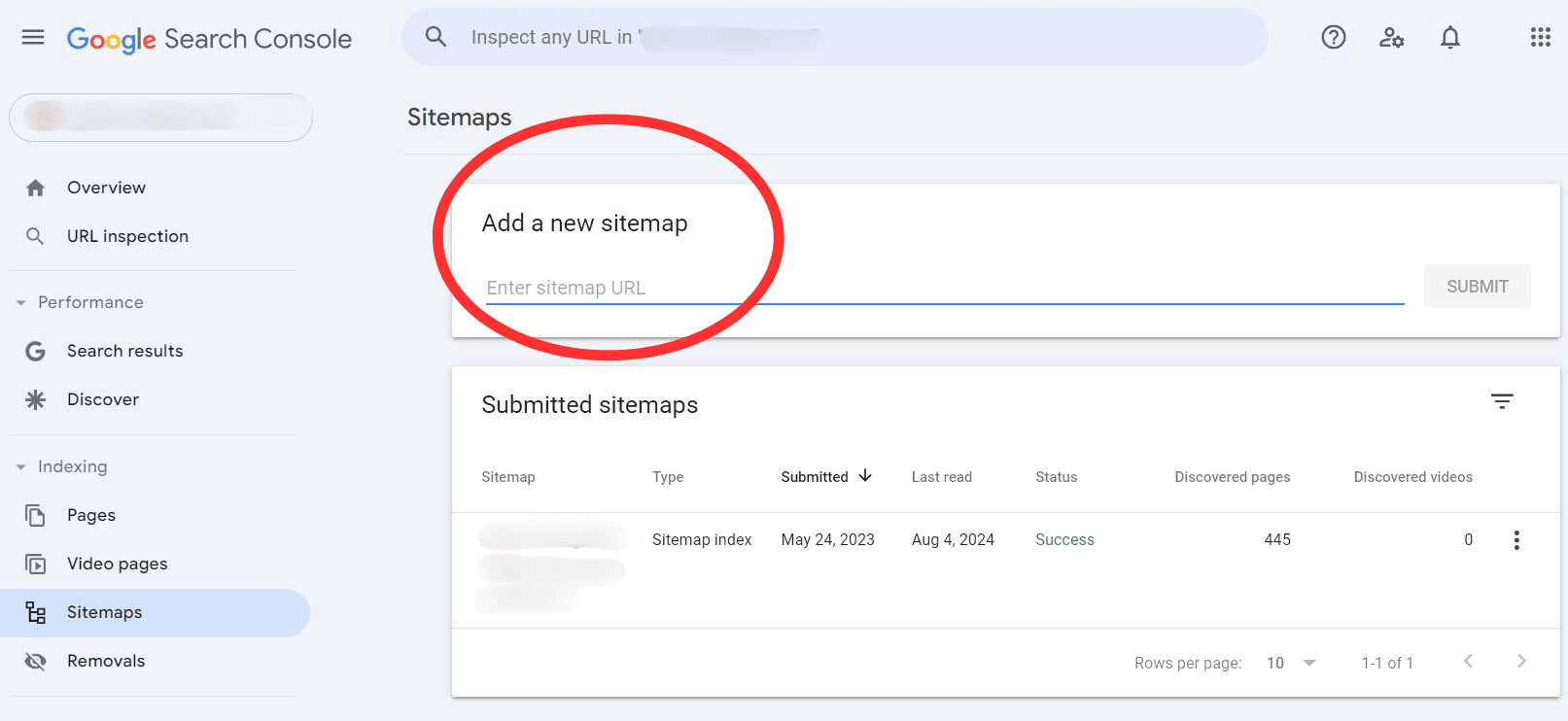Click the Success status
The image size is (1568, 721).
point(1064,540)
